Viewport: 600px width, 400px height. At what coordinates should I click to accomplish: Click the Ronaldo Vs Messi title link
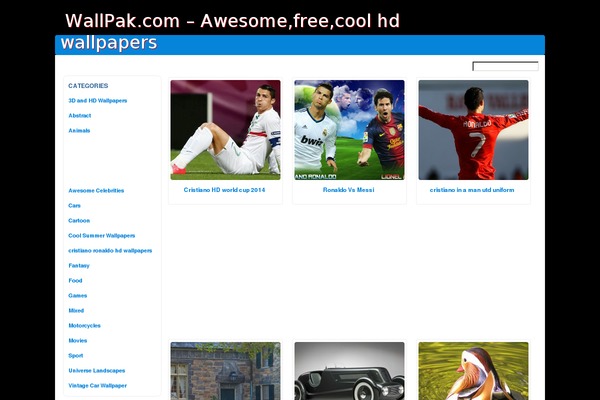coord(349,190)
